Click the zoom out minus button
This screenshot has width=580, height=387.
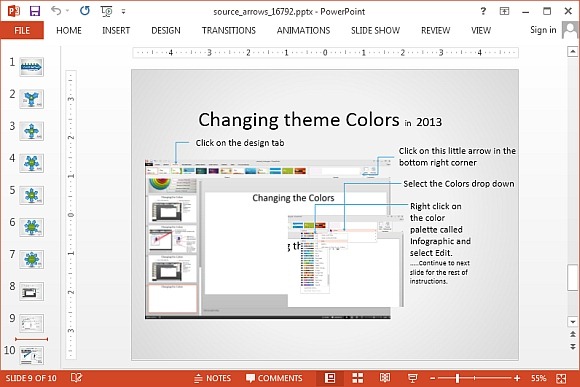432,378
